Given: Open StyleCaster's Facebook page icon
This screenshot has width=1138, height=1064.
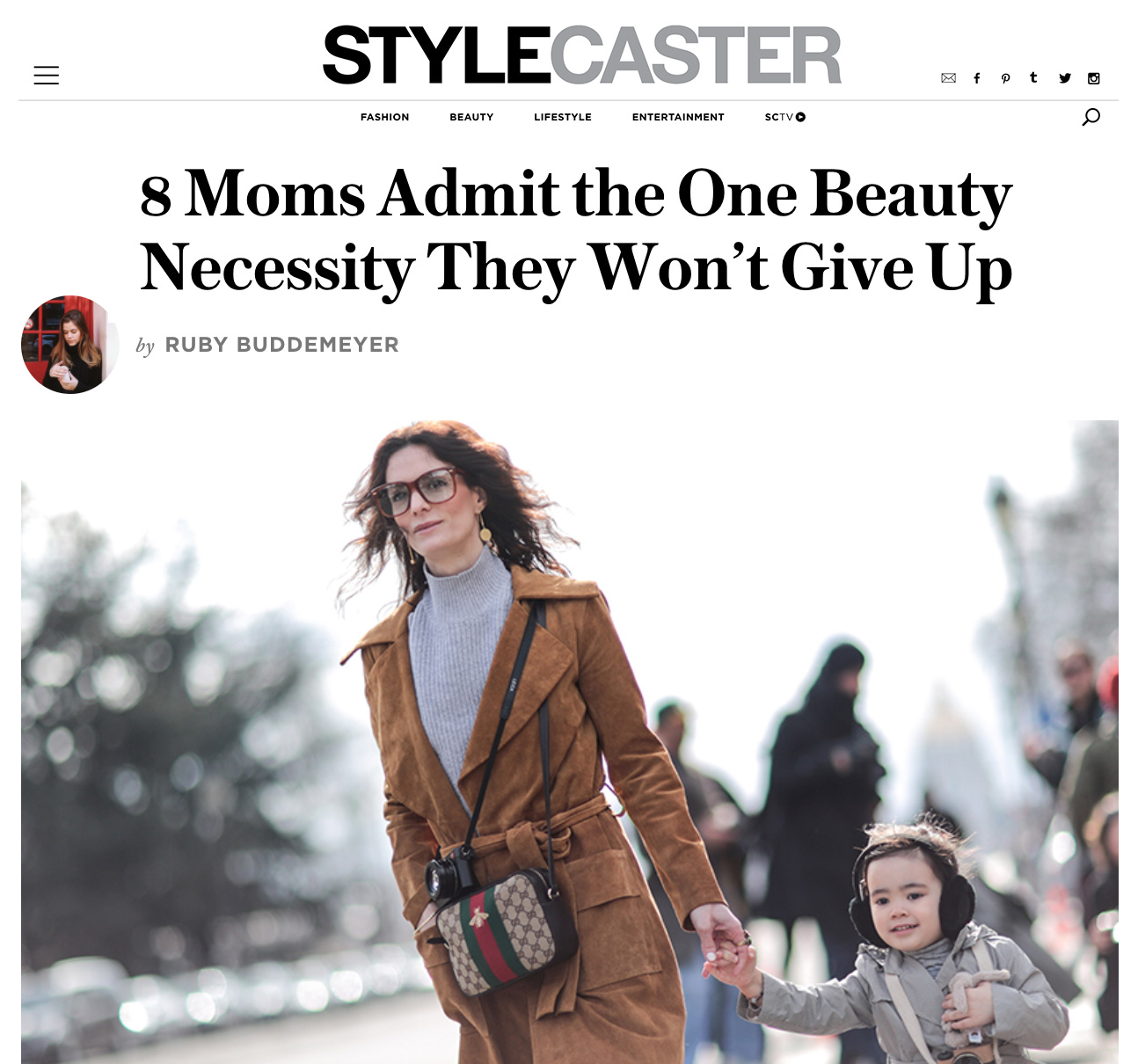Looking at the screenshot, I should 976,78.
